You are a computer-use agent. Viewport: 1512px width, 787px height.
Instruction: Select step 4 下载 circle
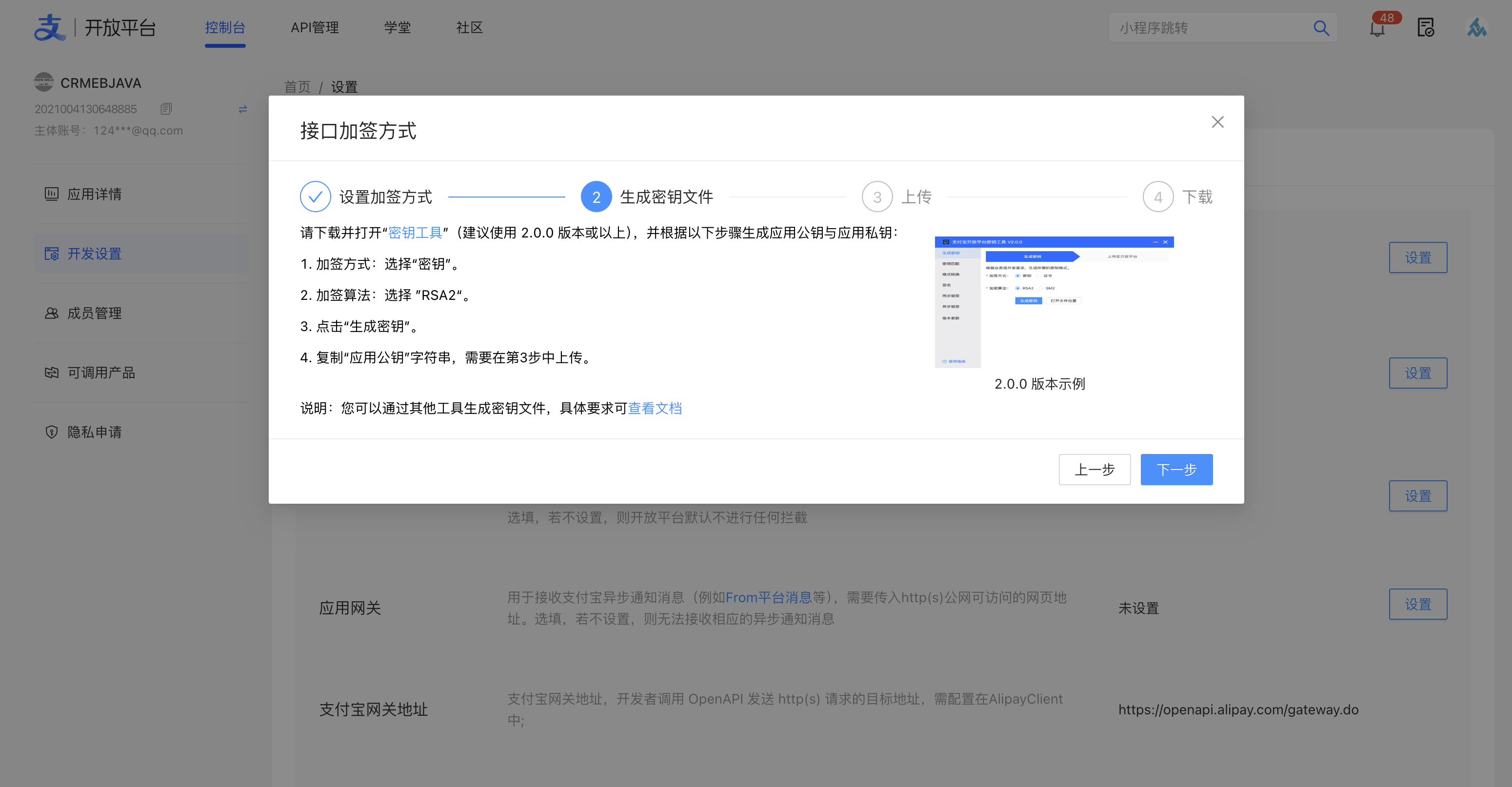pos(1157,197)
